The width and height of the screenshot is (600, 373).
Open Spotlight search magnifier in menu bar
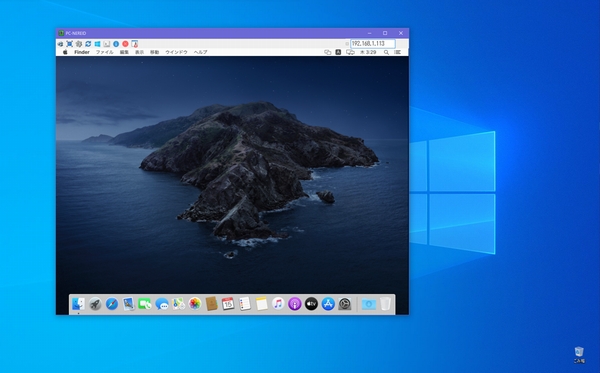(386, 52)
